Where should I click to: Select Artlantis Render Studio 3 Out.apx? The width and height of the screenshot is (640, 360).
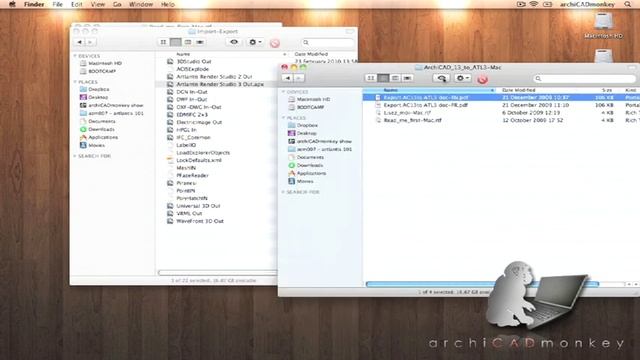[x=220, y=84]
